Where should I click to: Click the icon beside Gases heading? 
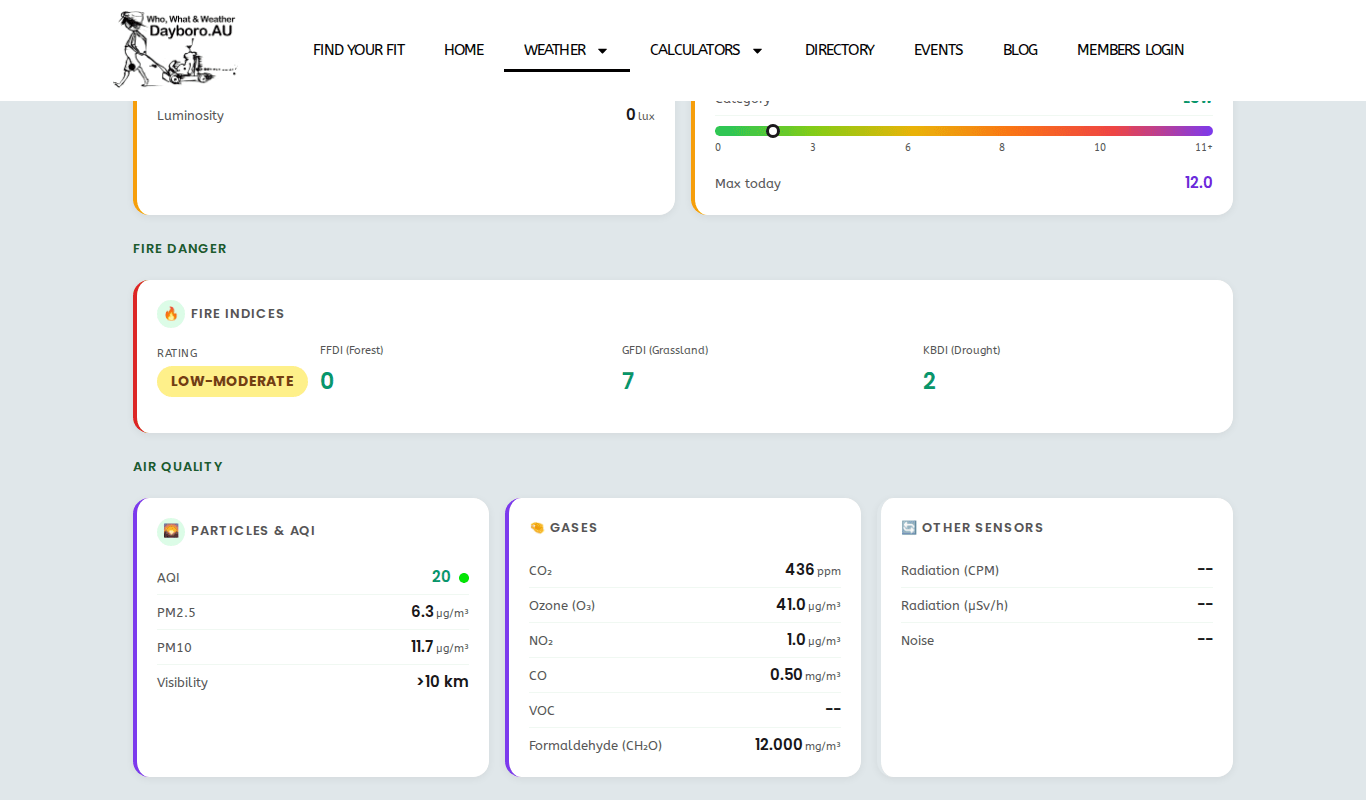click(537, 527)
